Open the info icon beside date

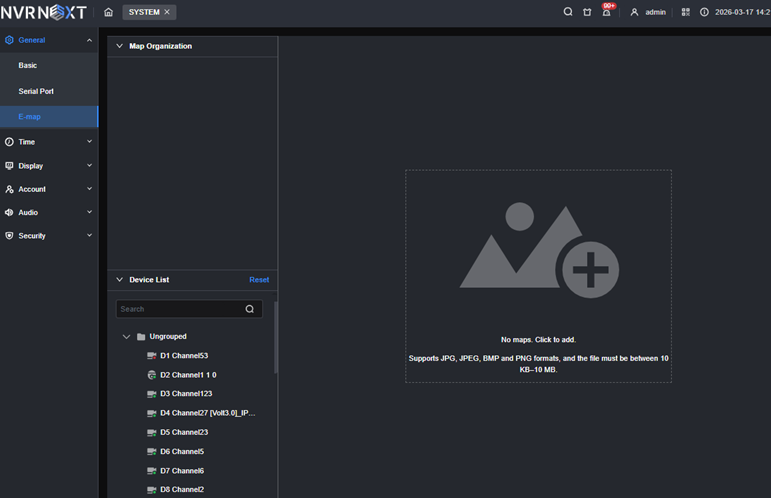[704, 12]
